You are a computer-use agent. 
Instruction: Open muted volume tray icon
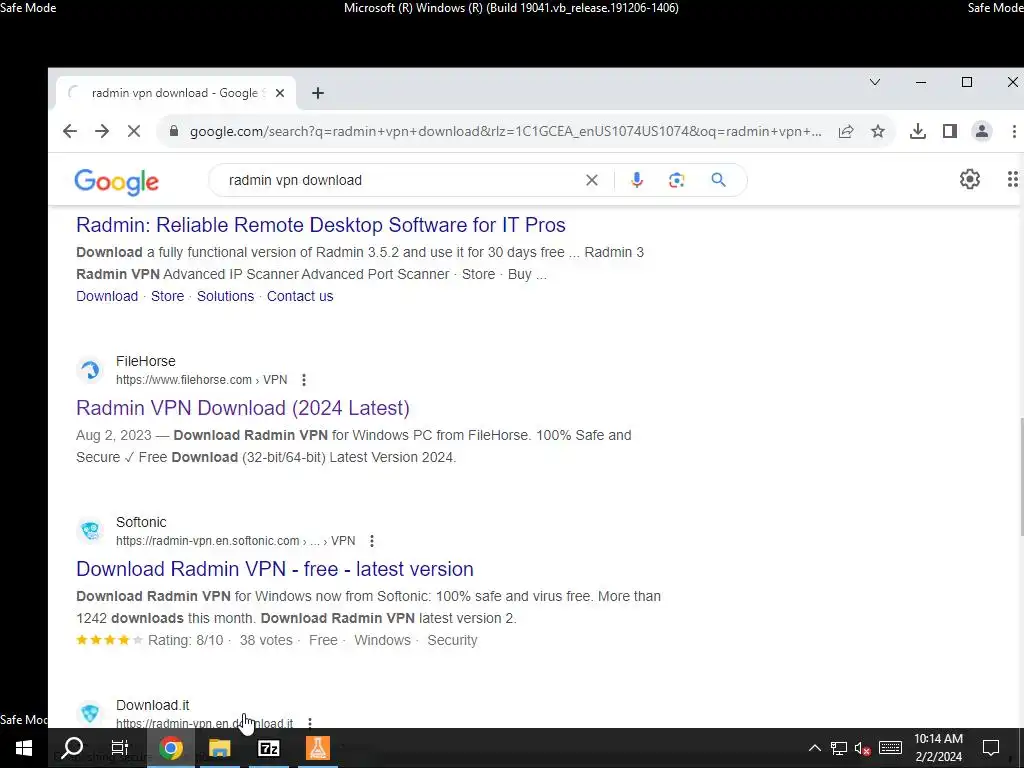tap(863, 748)
